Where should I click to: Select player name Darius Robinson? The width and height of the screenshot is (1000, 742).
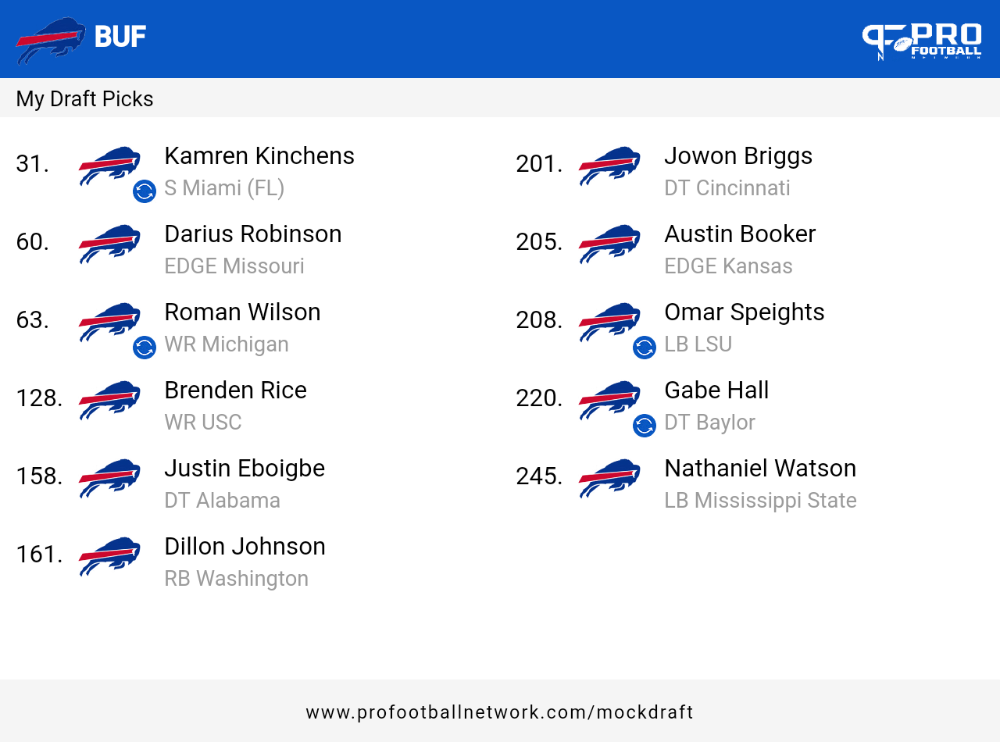[x=253, y=234]
